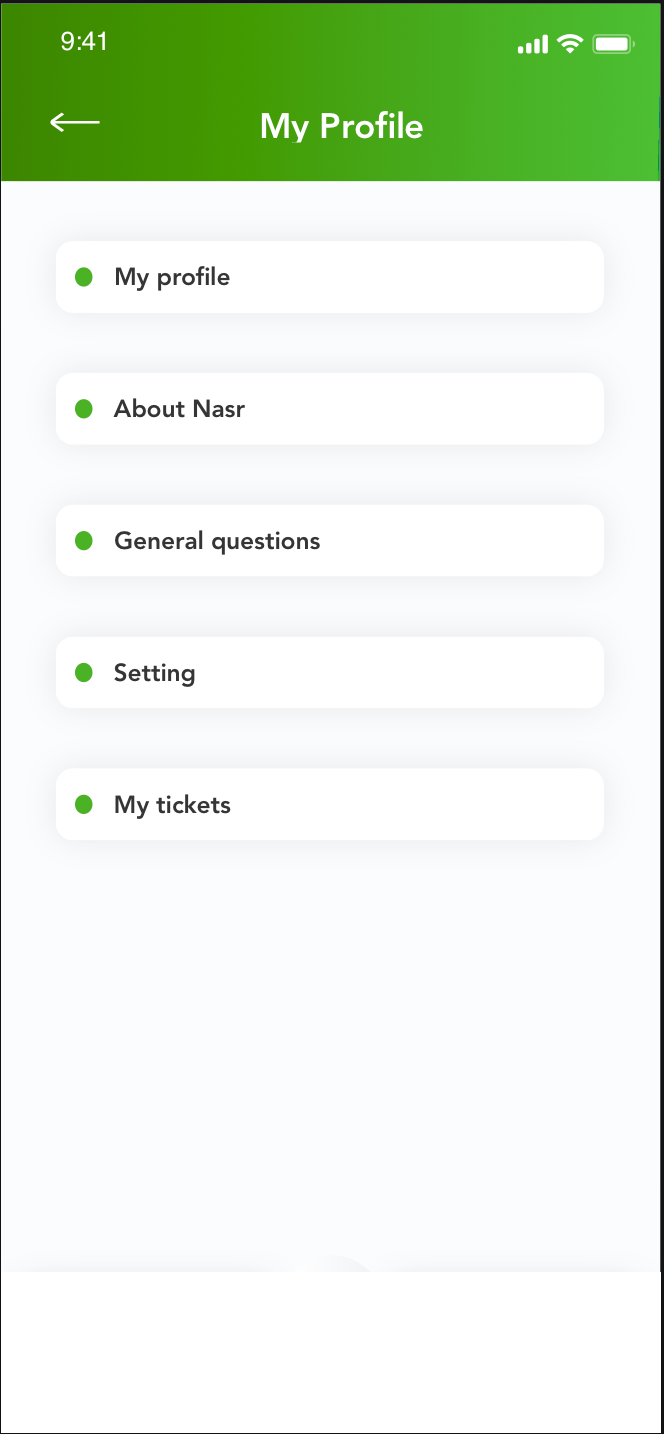This screenshot has height=1434, width=664.
Task: Tap the back arrow in header
Action: 75,122
